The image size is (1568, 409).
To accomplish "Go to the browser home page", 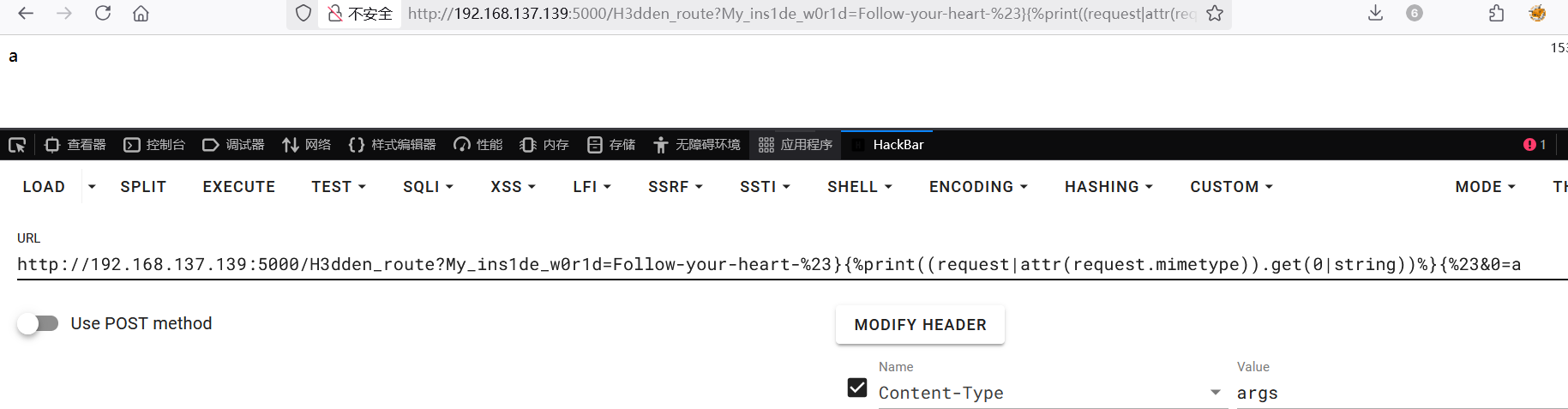I will coord(141,13).
